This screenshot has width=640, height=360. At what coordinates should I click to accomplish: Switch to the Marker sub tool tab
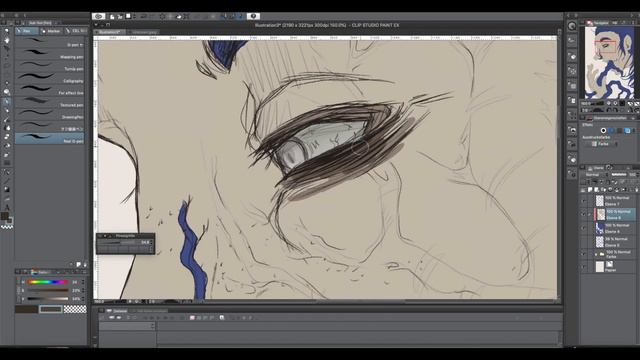pyautogui.click(x=51, y=31)
